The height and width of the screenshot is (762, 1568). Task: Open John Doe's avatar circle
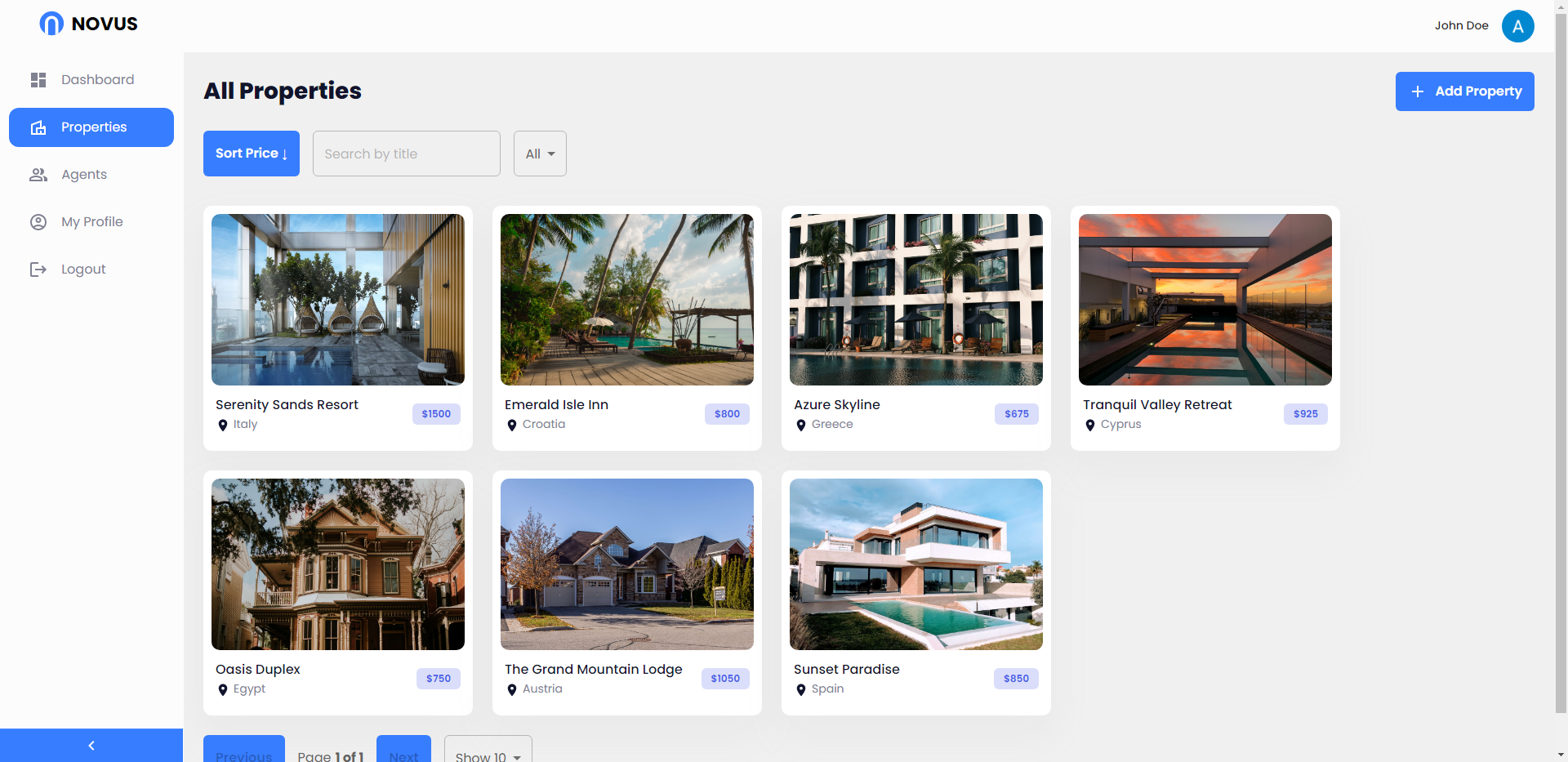point(1517,25)
